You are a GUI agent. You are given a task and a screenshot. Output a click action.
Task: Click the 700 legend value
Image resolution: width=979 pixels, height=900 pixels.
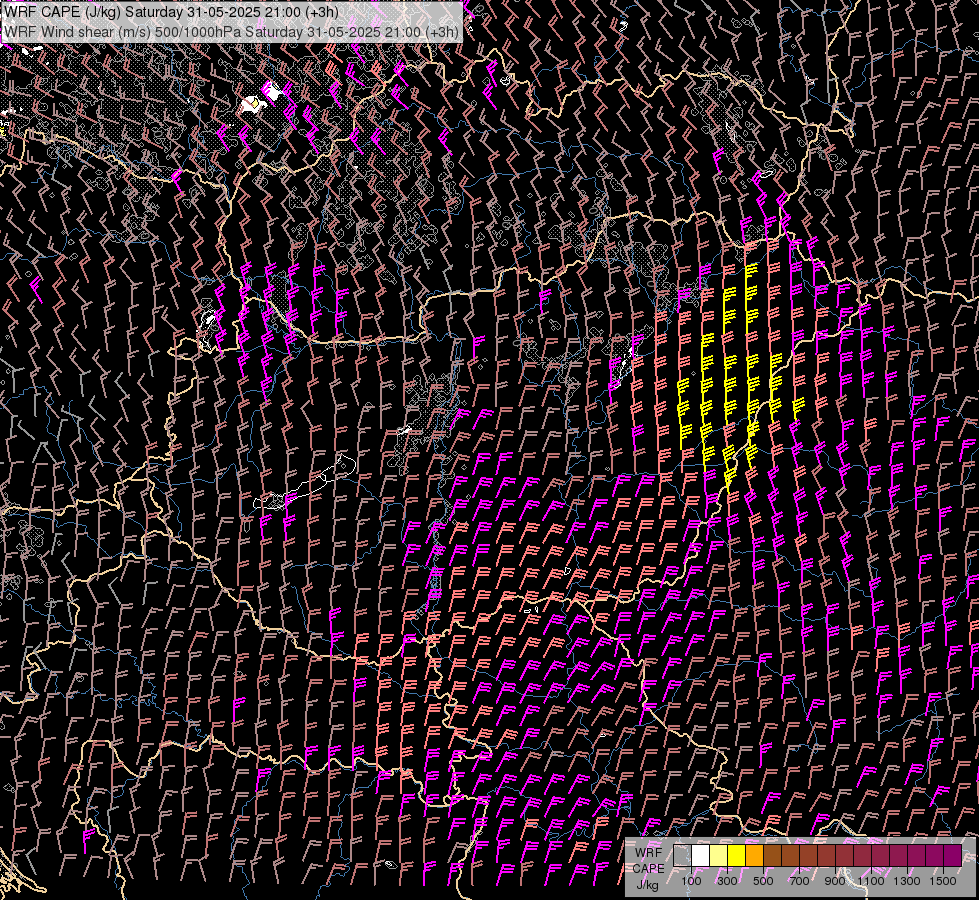(x=799, y=881)
